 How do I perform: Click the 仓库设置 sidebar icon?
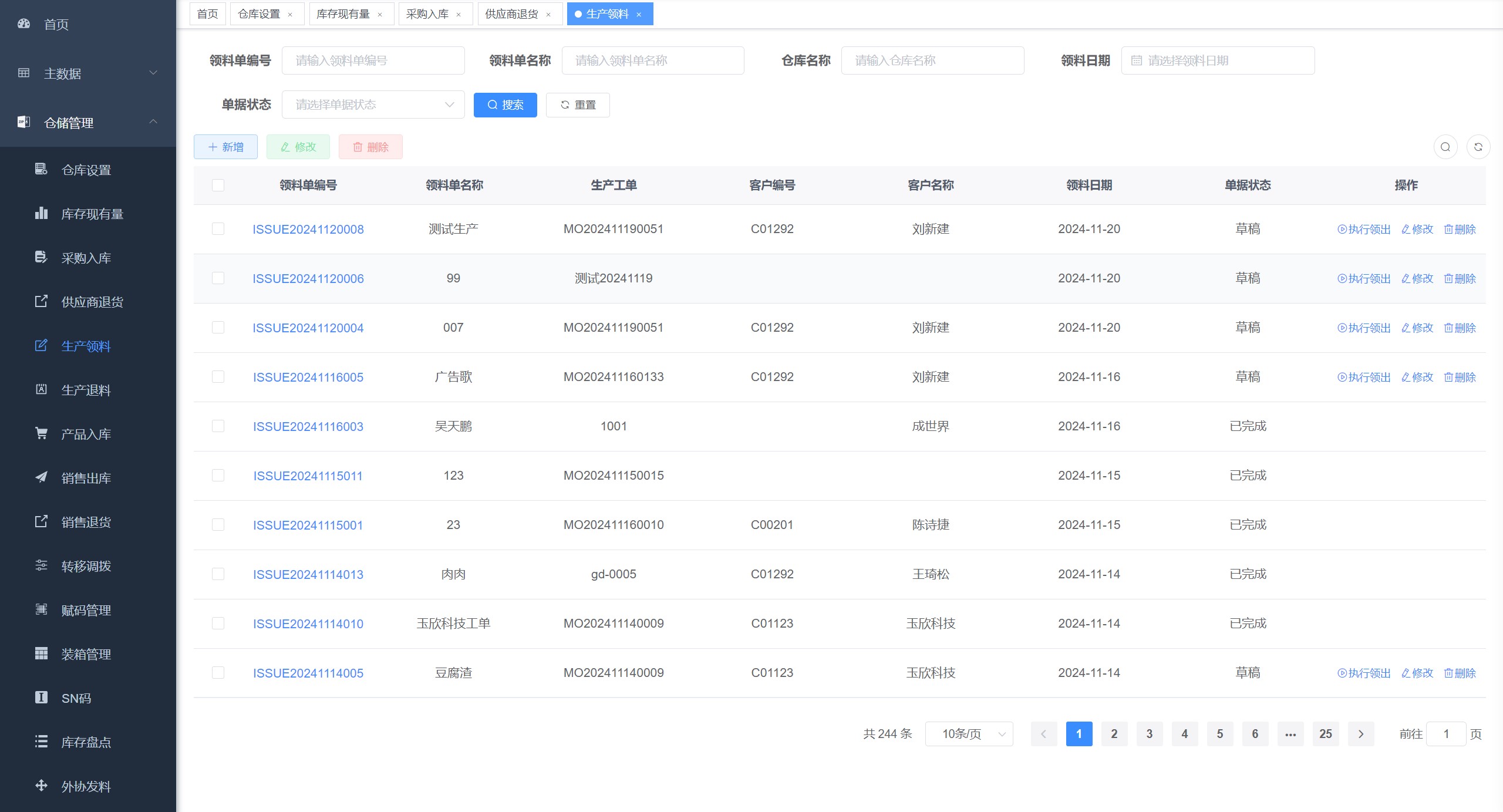click(x=41, y=169)
